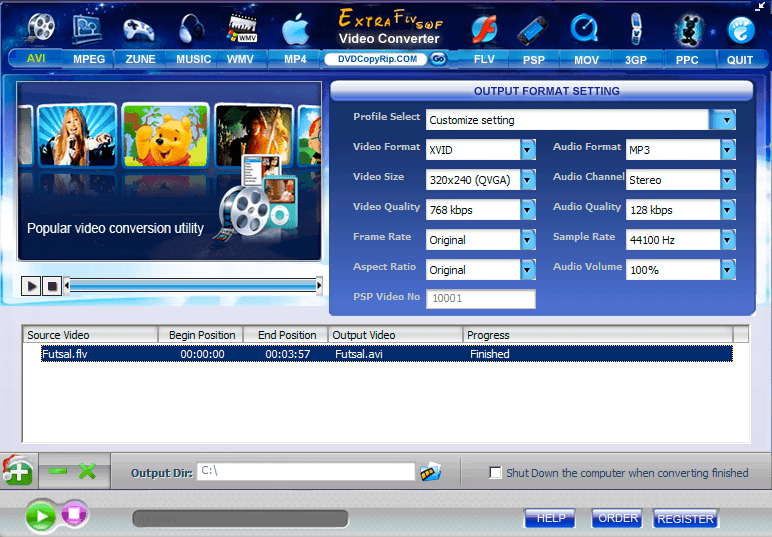Open the Audio Format dropdown

point(728,150)
